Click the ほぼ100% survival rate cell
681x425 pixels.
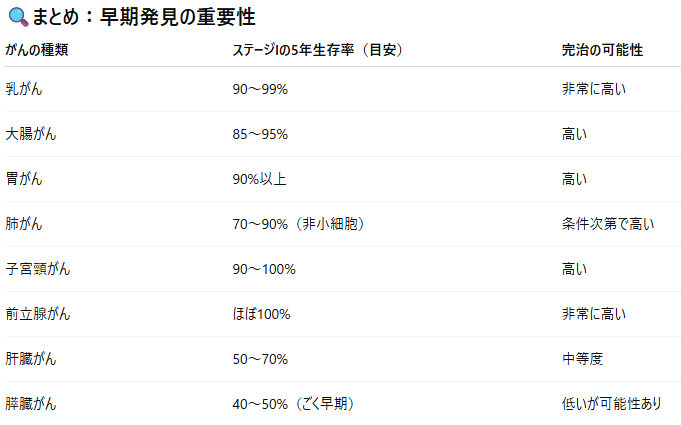click(x=261, y=314)
